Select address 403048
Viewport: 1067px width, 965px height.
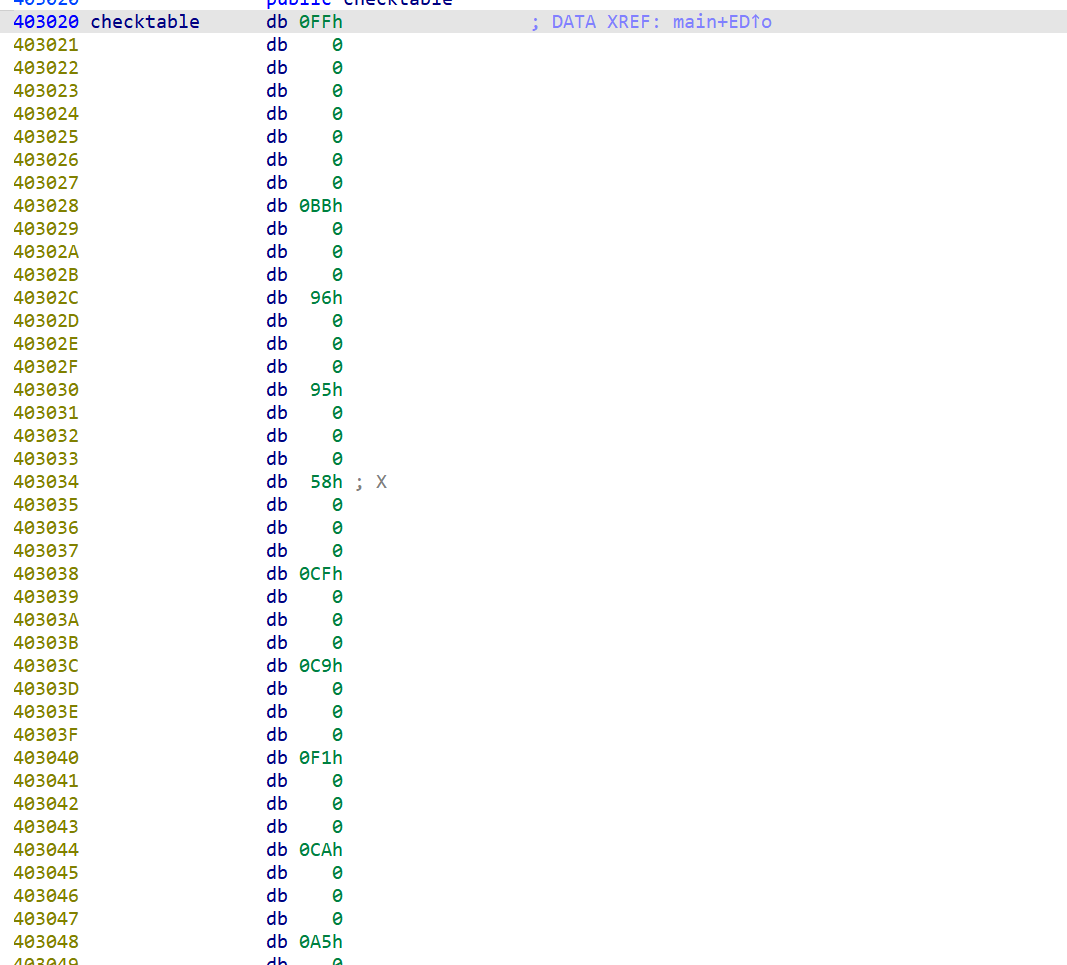point(46,942)
